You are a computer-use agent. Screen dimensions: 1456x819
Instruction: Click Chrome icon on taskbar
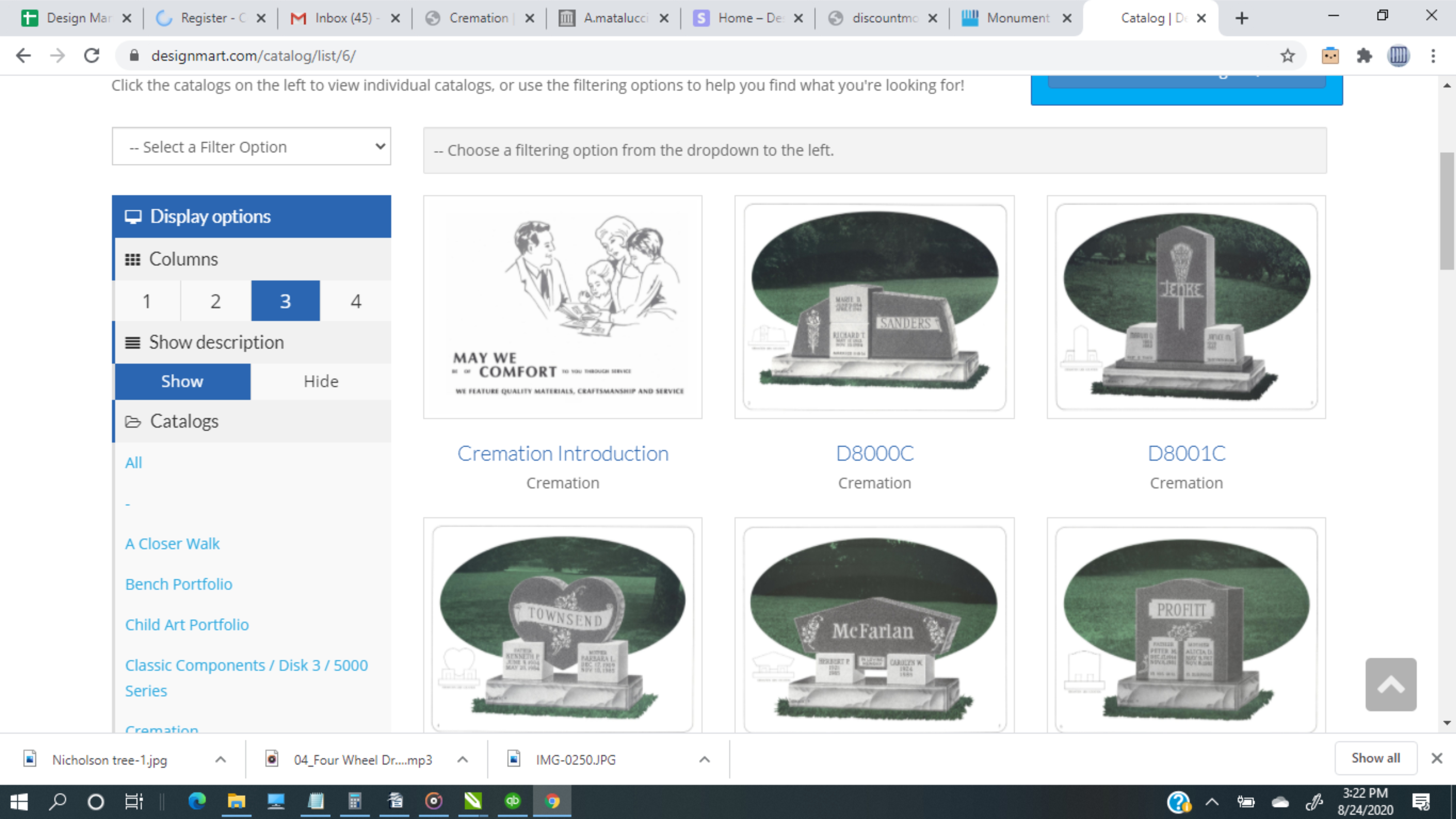pyautogui.click(x=552, y=801)
